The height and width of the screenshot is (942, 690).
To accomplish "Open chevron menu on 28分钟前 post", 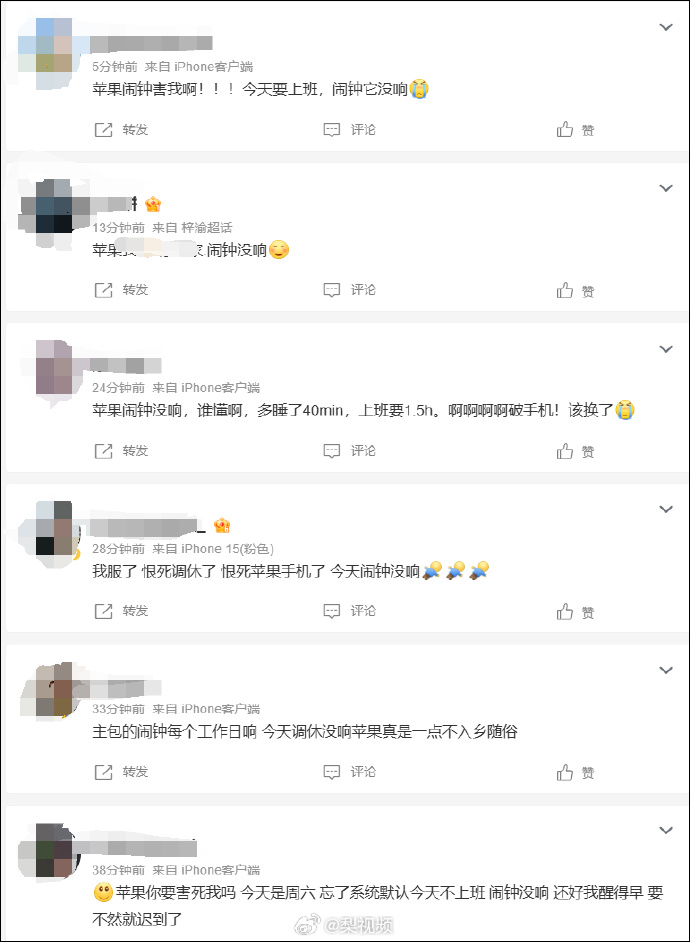I will click(666, 509).
